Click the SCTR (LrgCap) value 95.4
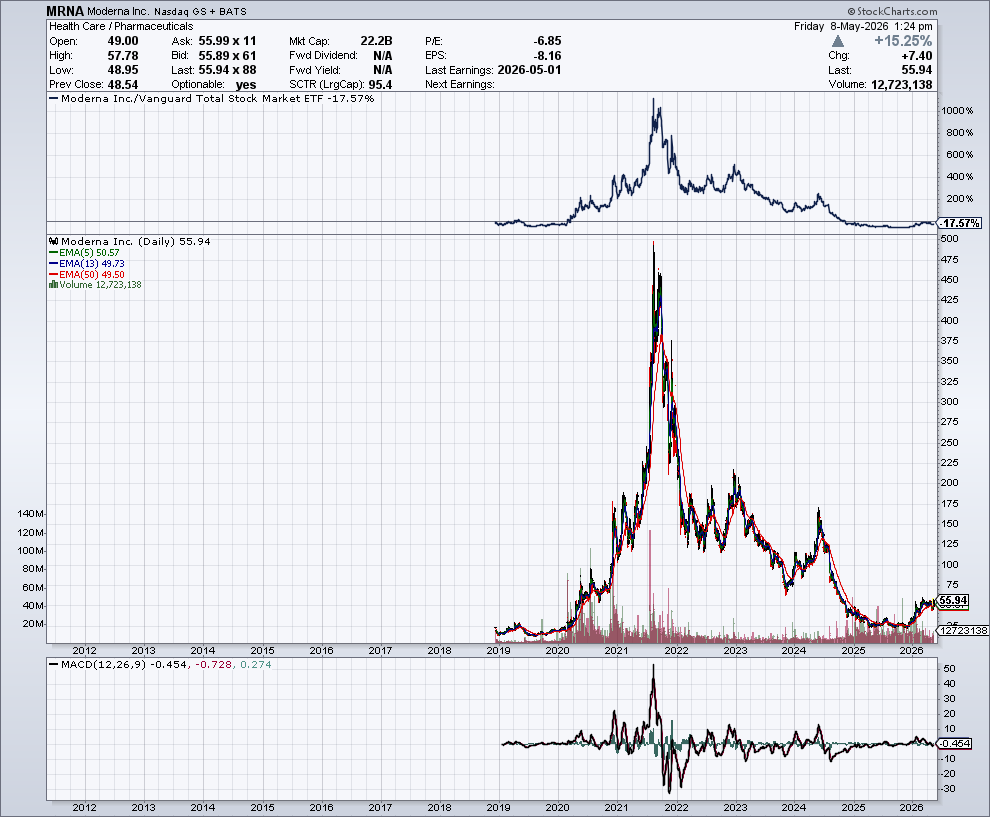Viewport: 990px width, 817px height. pyautogui.click(x=380, y=85)
